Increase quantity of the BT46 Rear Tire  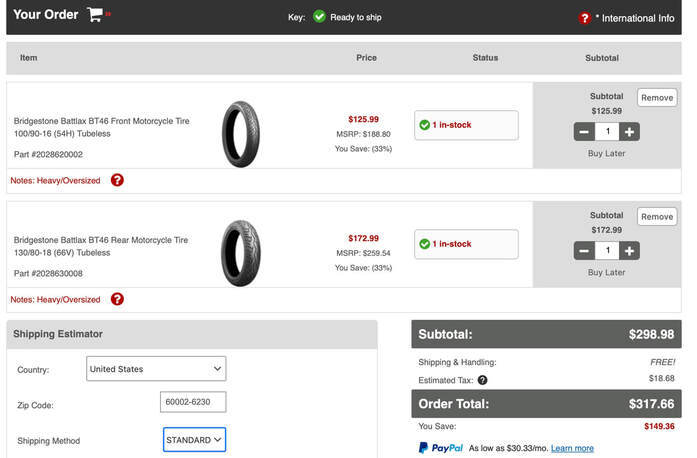629,251
